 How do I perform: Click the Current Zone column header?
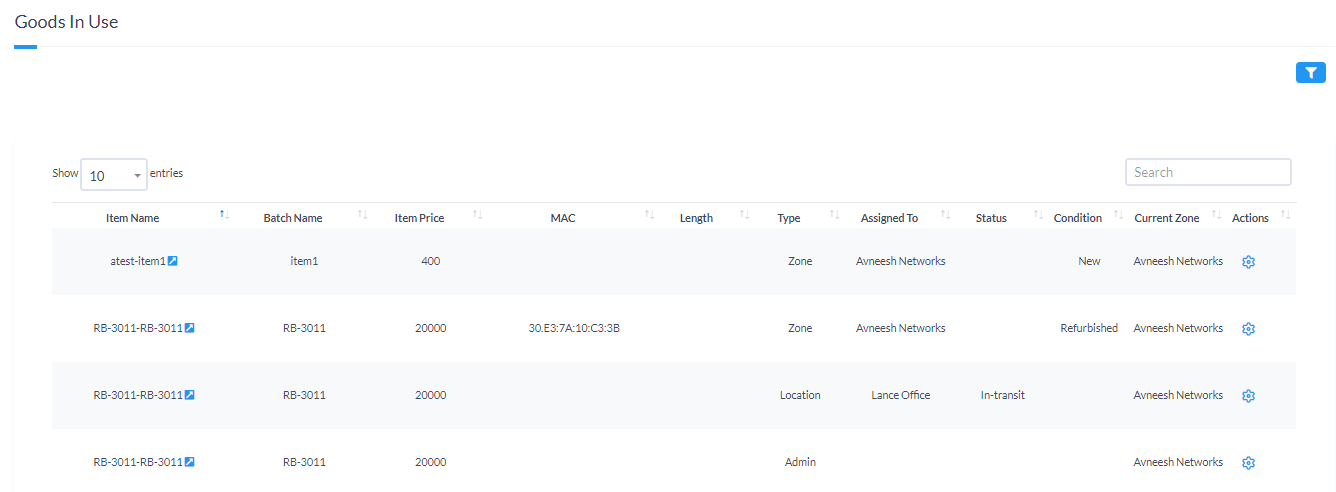1166,218
